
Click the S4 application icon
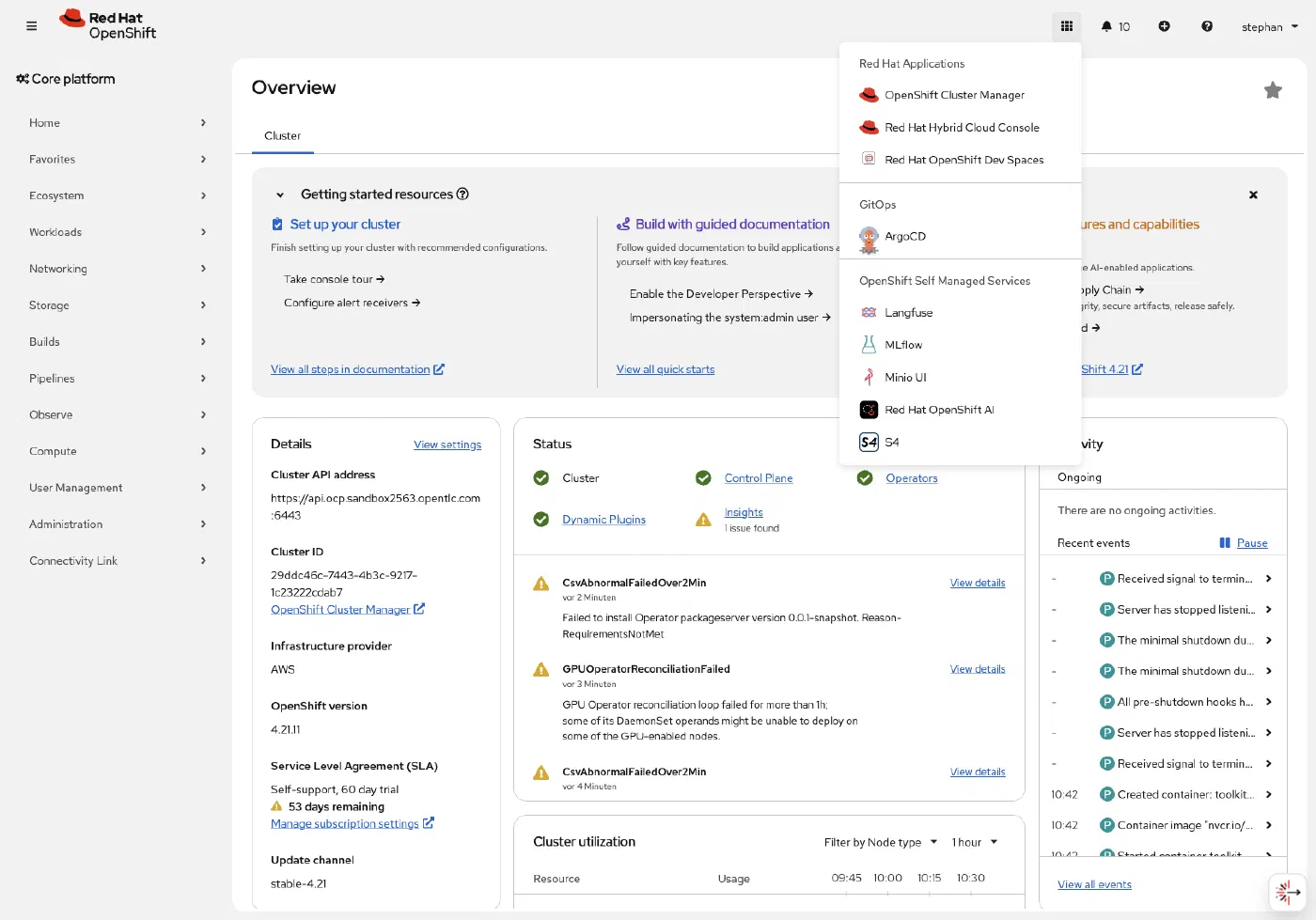[x=869, y=442]
